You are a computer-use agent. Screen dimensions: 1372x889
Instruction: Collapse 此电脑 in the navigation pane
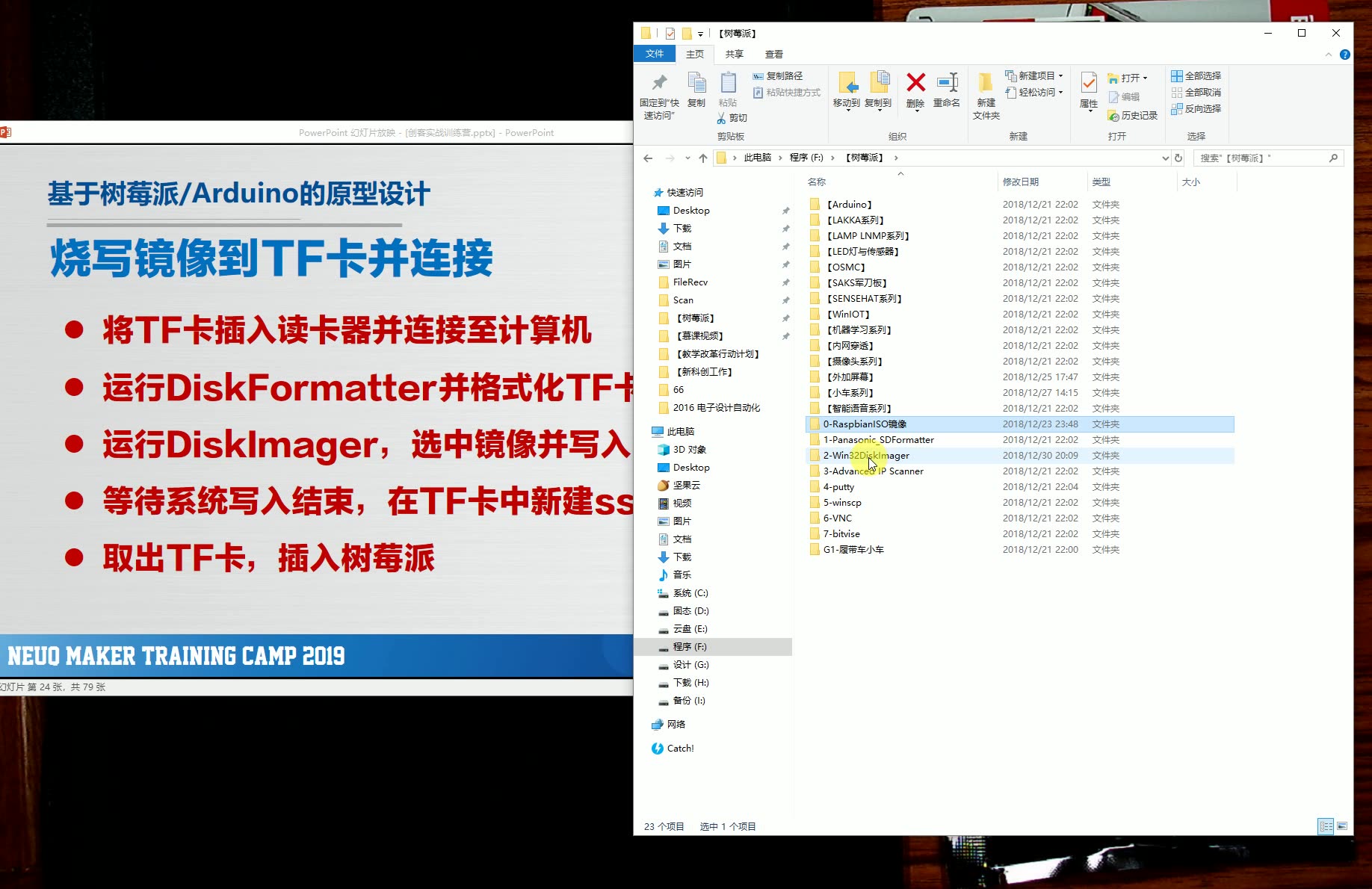pos(649,431)
